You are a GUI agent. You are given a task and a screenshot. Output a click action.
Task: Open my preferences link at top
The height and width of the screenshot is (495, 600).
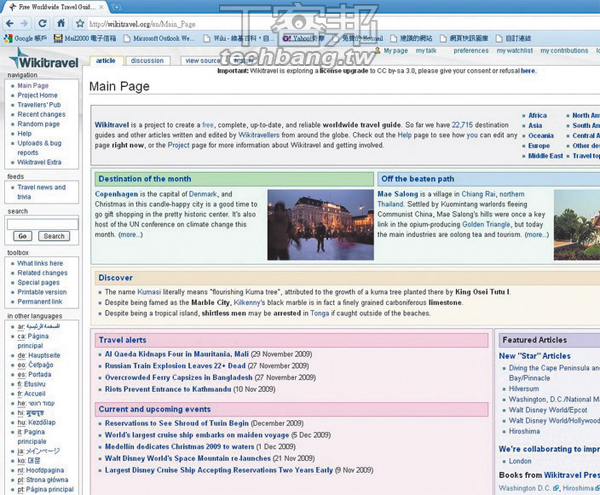pos(470,50)
